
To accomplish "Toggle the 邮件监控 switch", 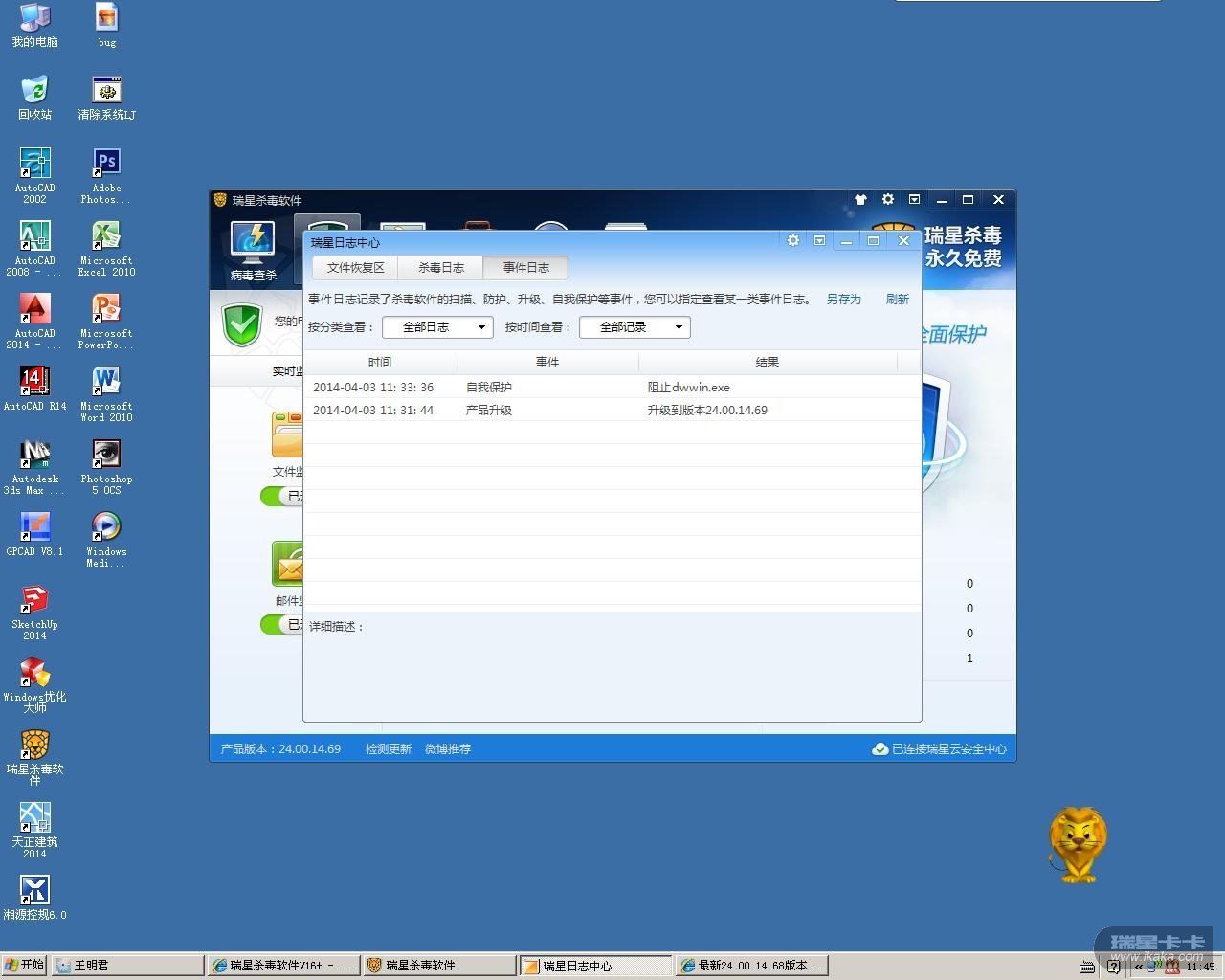I will 282,624.
